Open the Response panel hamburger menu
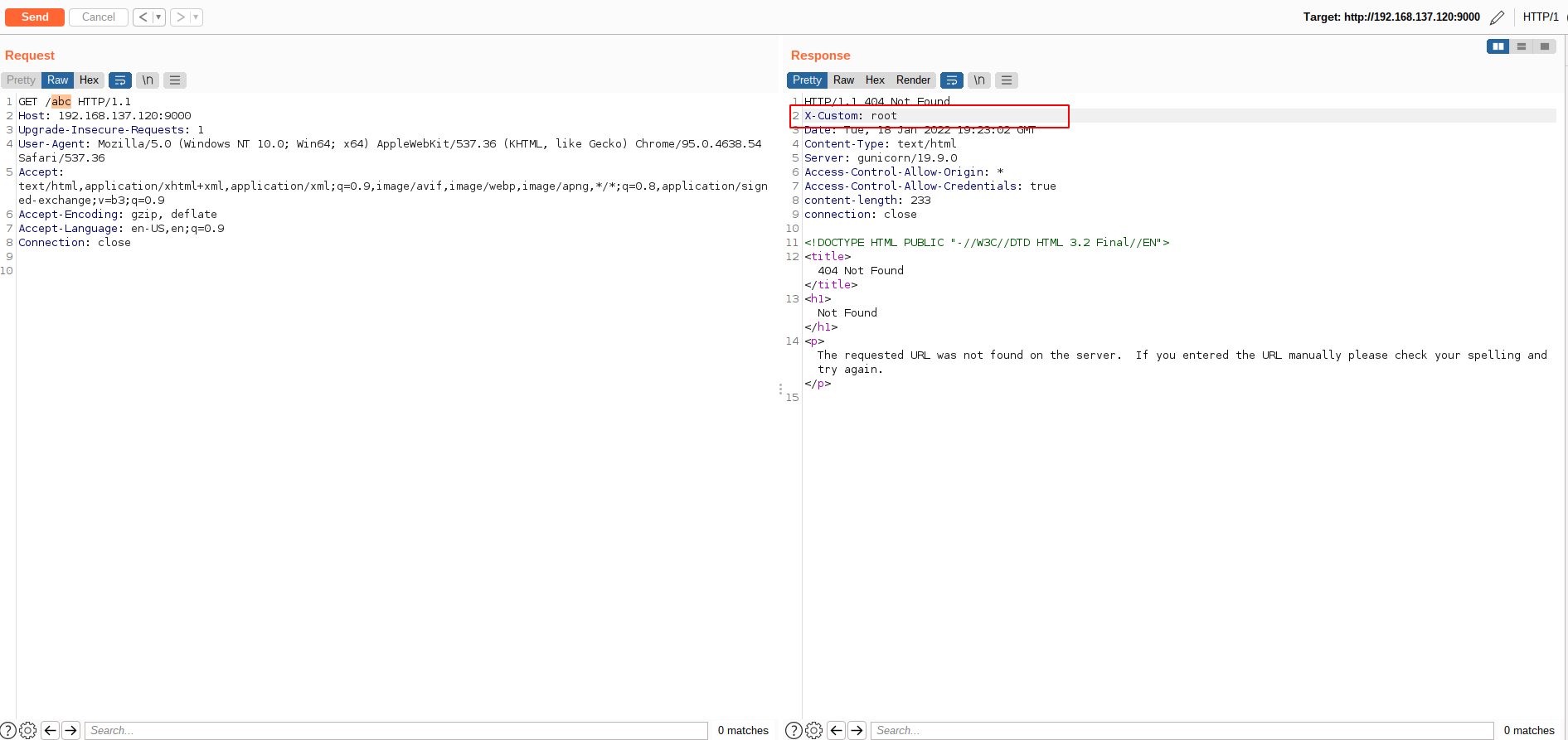The height and width of the screenshot is (740, 1568). [x=1007, y=80]
